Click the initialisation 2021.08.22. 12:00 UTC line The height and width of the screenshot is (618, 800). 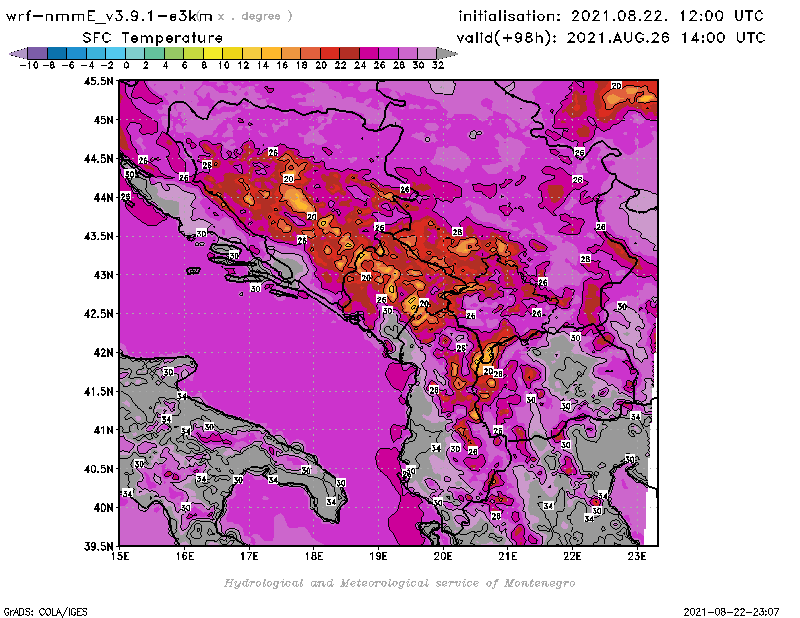click(x=611, y=16)
